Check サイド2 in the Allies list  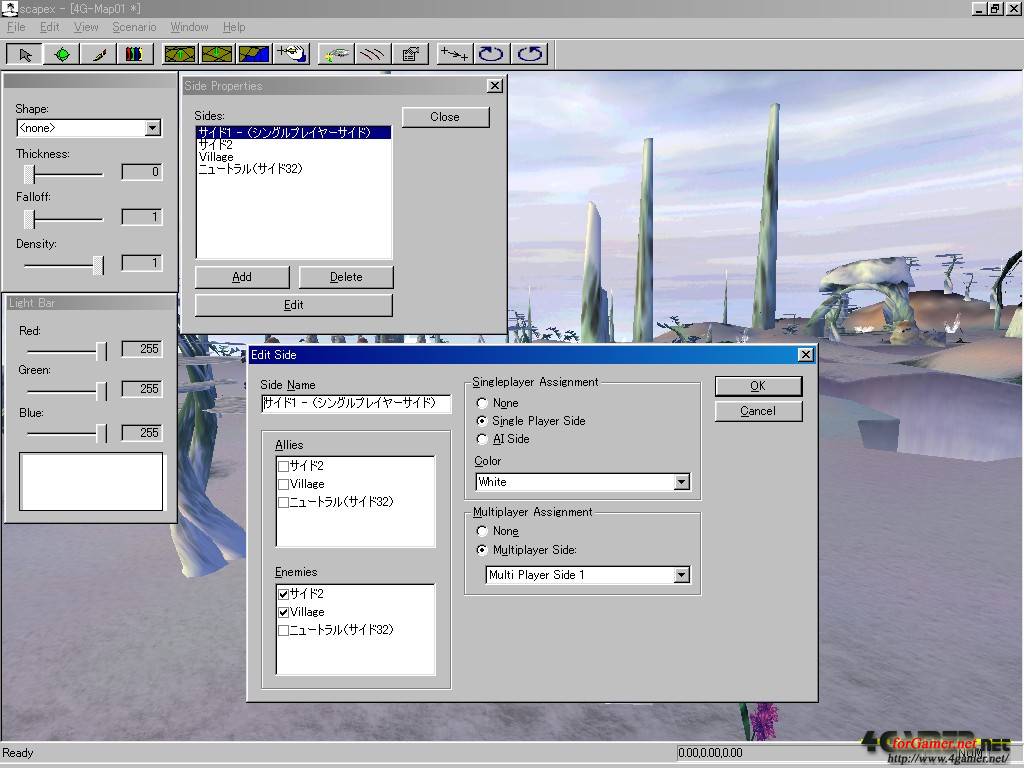click(284, 466)
